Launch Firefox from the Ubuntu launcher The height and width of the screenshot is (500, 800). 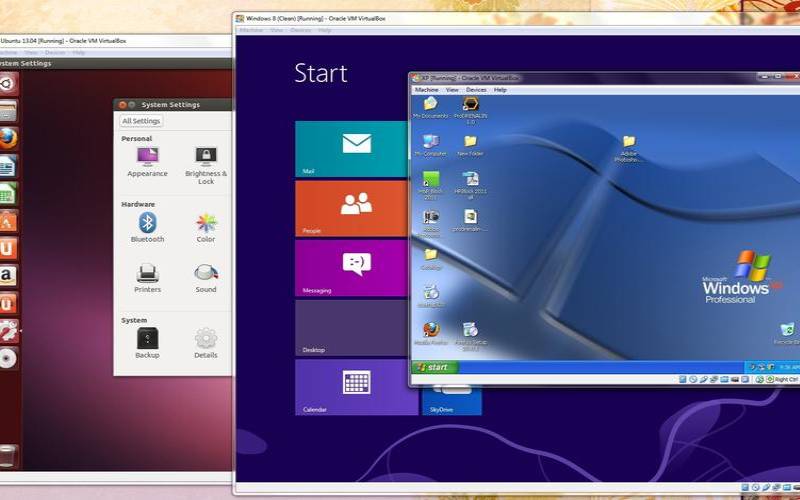click(8, 138)
